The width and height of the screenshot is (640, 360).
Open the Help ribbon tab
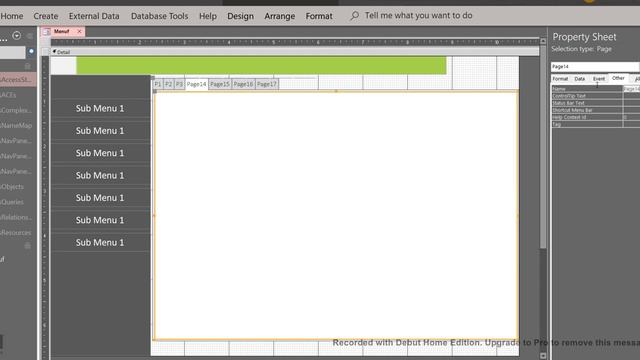click(208, 16)
